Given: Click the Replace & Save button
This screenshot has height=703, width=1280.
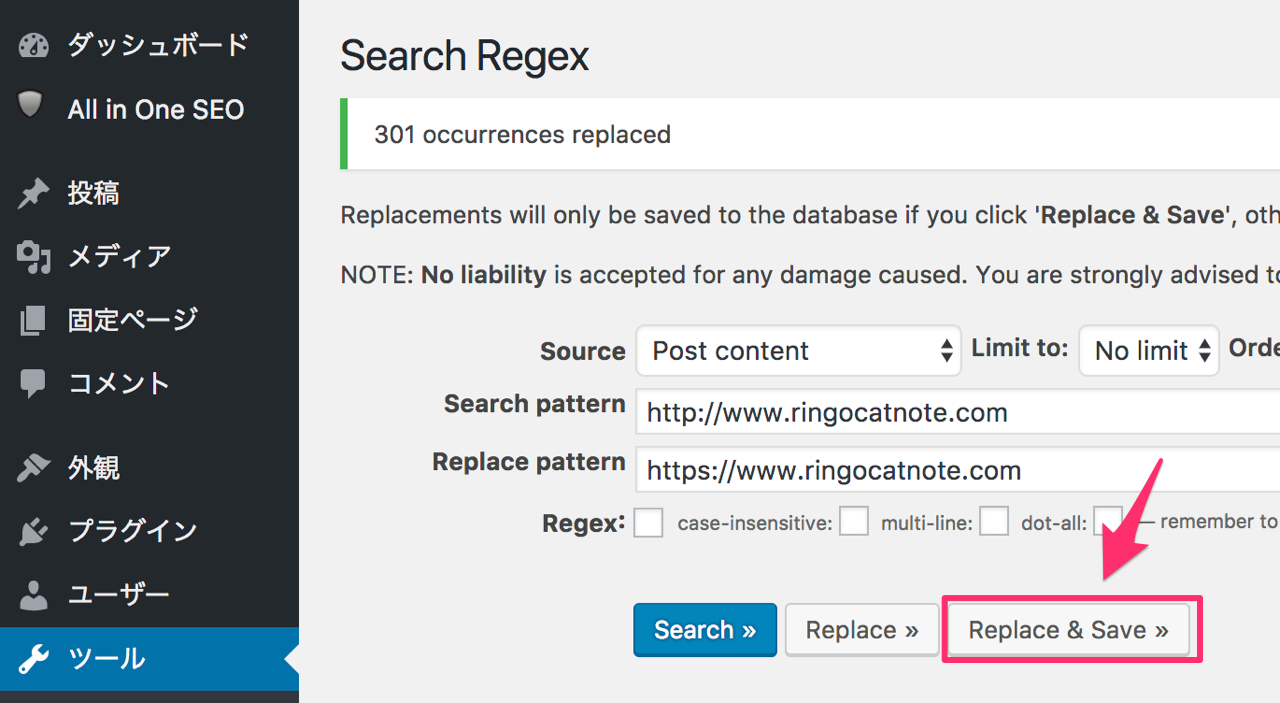Looking at the screenshot, I should 1068,630.
